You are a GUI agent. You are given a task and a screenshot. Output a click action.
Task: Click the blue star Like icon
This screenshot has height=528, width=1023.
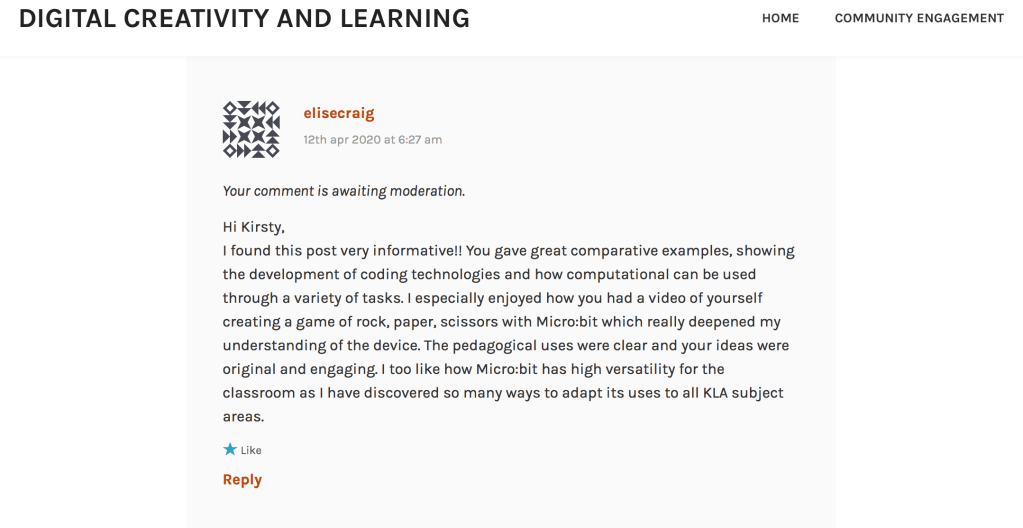click(x=230, y=450)
